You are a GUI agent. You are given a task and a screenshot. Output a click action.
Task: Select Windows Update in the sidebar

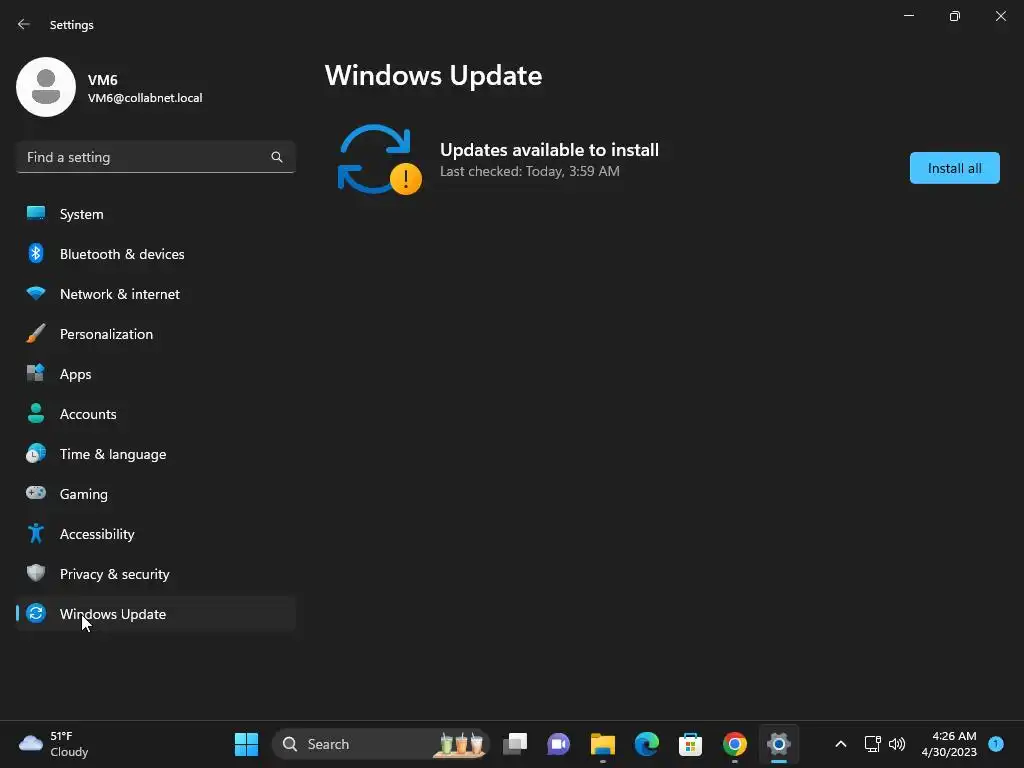(155, 614)
